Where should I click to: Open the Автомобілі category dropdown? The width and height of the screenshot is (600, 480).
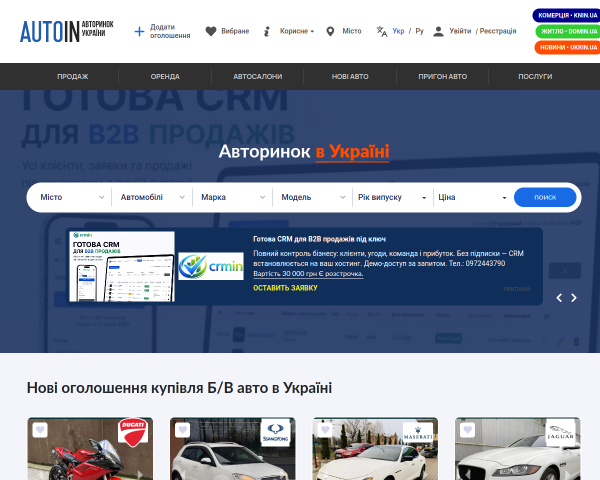coord(152,197)
